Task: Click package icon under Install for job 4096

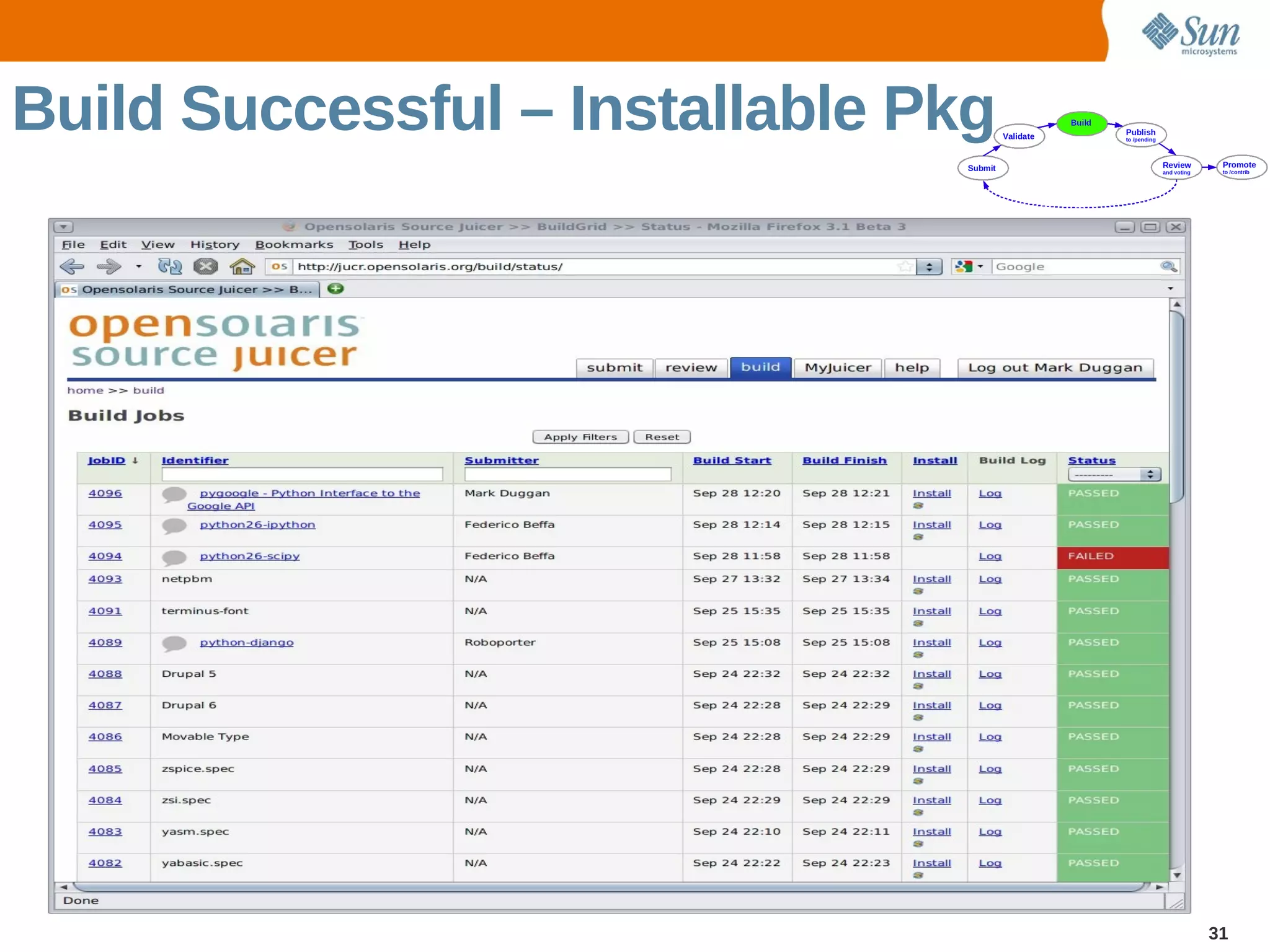Action: [918, 506]
